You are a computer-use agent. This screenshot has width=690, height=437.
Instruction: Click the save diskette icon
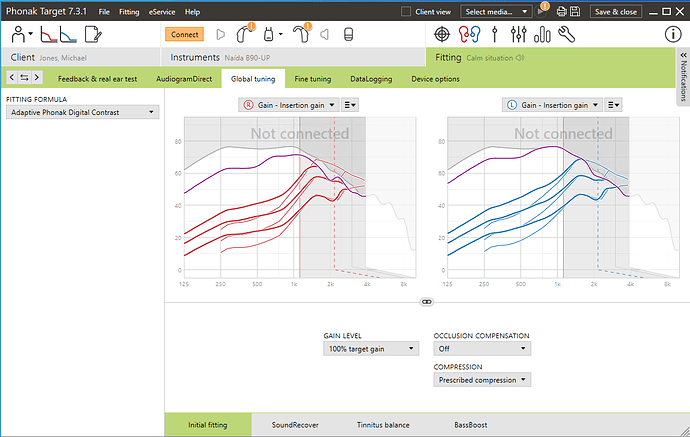pyautogui.click(x=575, y=12)
